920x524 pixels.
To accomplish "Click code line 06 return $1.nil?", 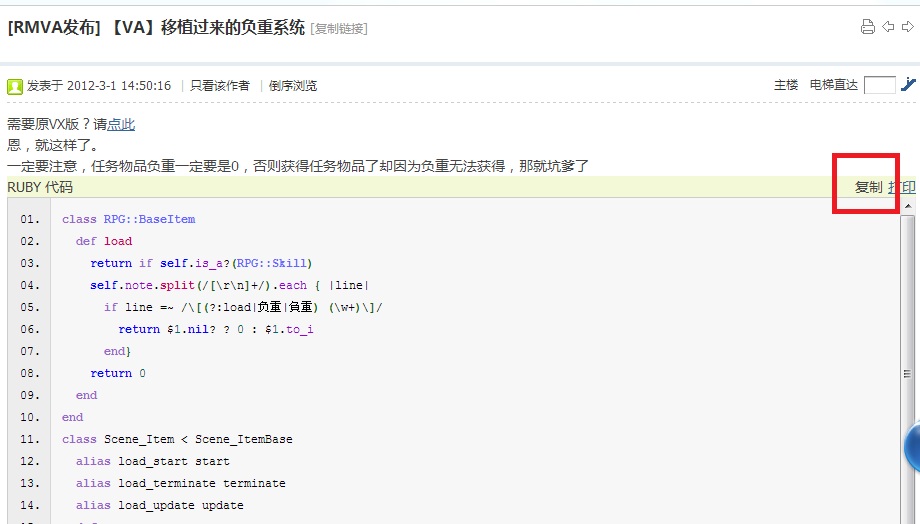I will (x=215, y=329).
